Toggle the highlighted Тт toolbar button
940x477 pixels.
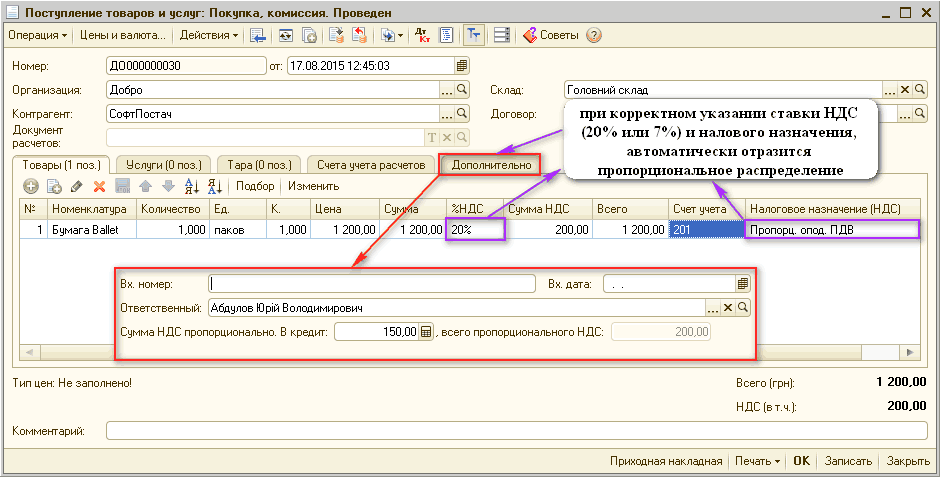coord(474,35)
